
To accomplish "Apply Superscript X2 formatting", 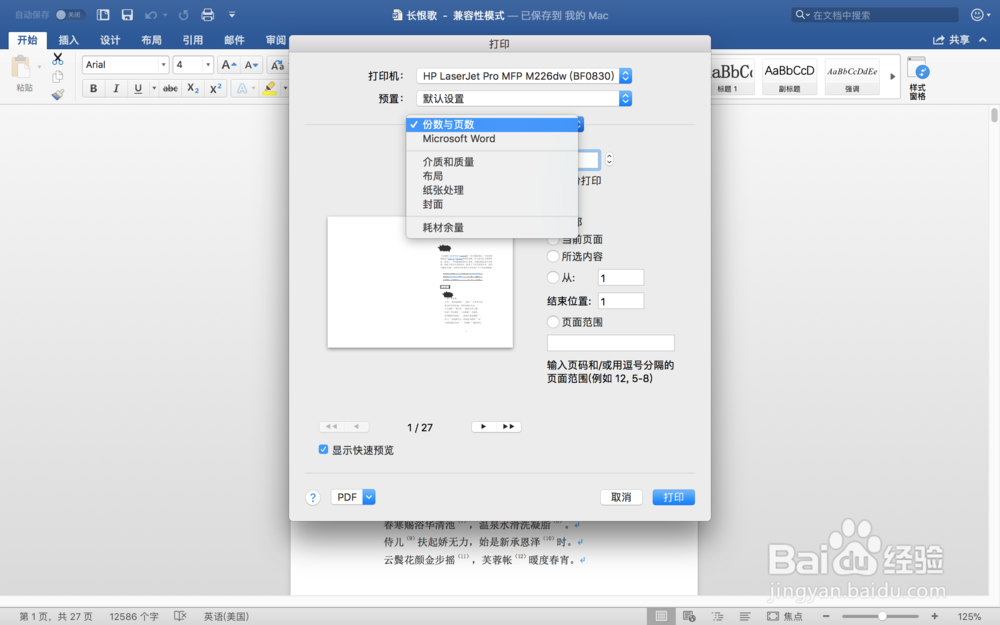I will tap(216, 89).
